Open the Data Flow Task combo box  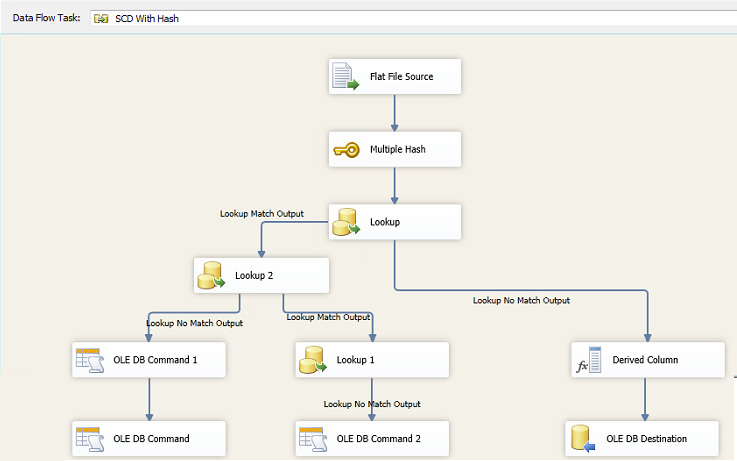pos(414,18)
